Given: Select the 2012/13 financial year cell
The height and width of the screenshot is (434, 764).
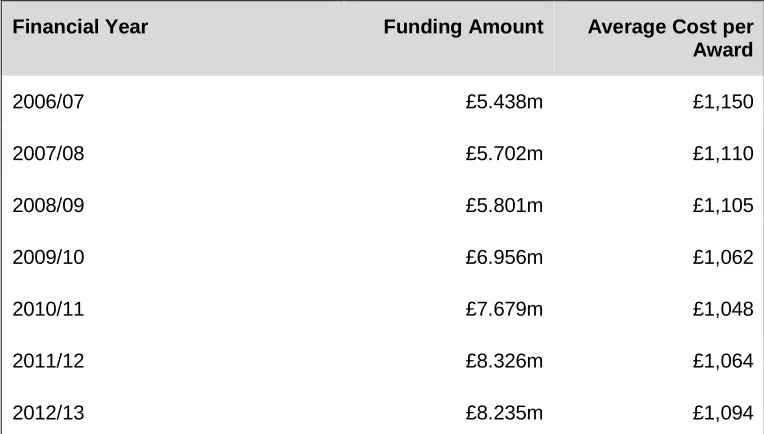Looking at the screenshot, I should [48, 413].
